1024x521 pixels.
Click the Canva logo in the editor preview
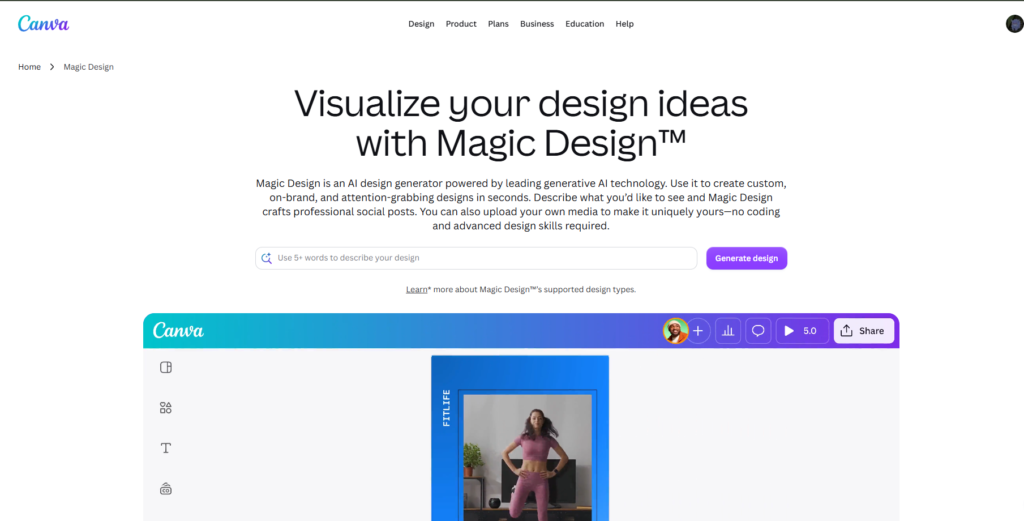pyautogui.click(x=178, y=330)
